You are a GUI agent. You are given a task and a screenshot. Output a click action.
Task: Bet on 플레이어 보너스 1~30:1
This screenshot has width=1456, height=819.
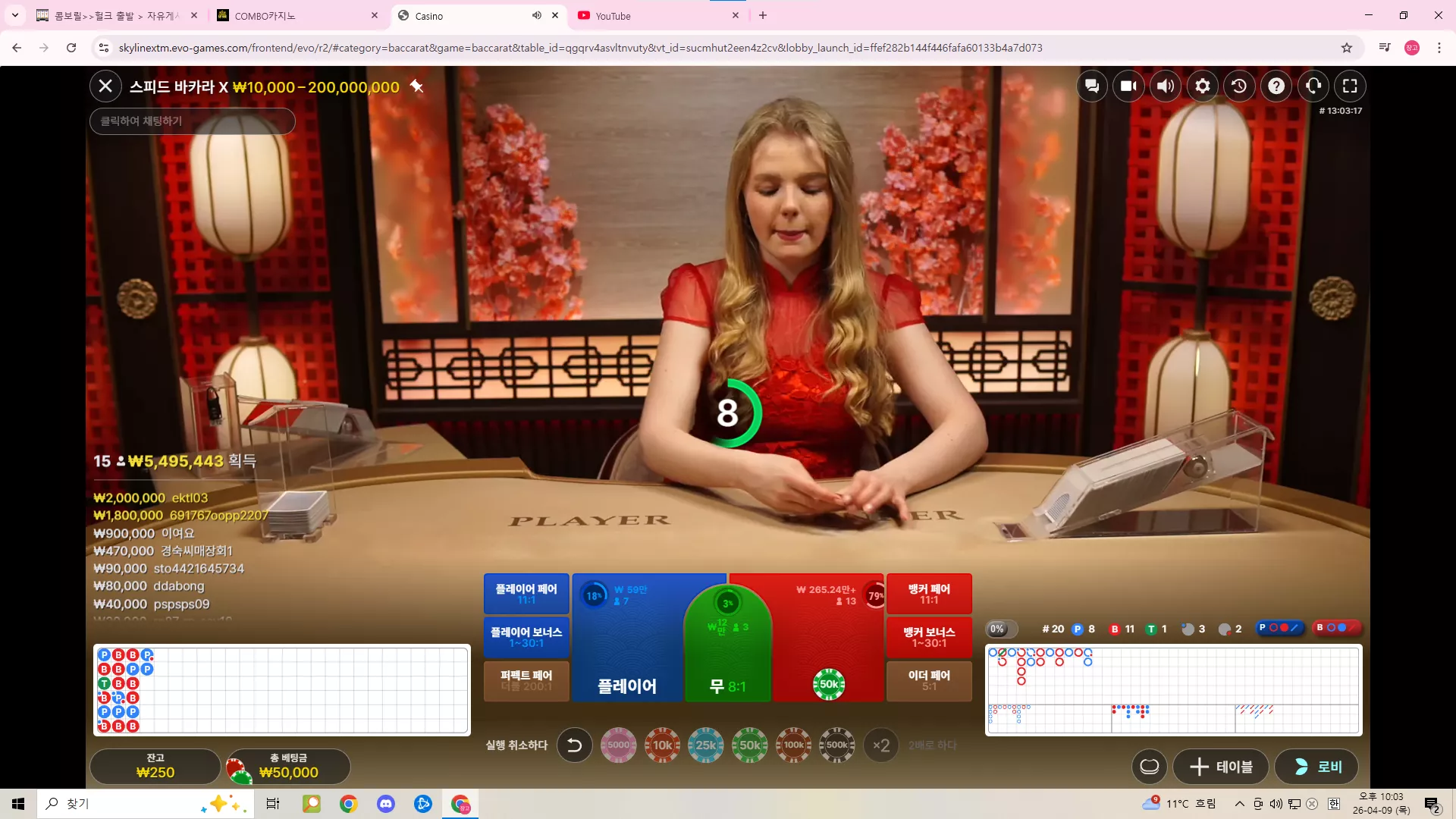[x=526, y=637]
